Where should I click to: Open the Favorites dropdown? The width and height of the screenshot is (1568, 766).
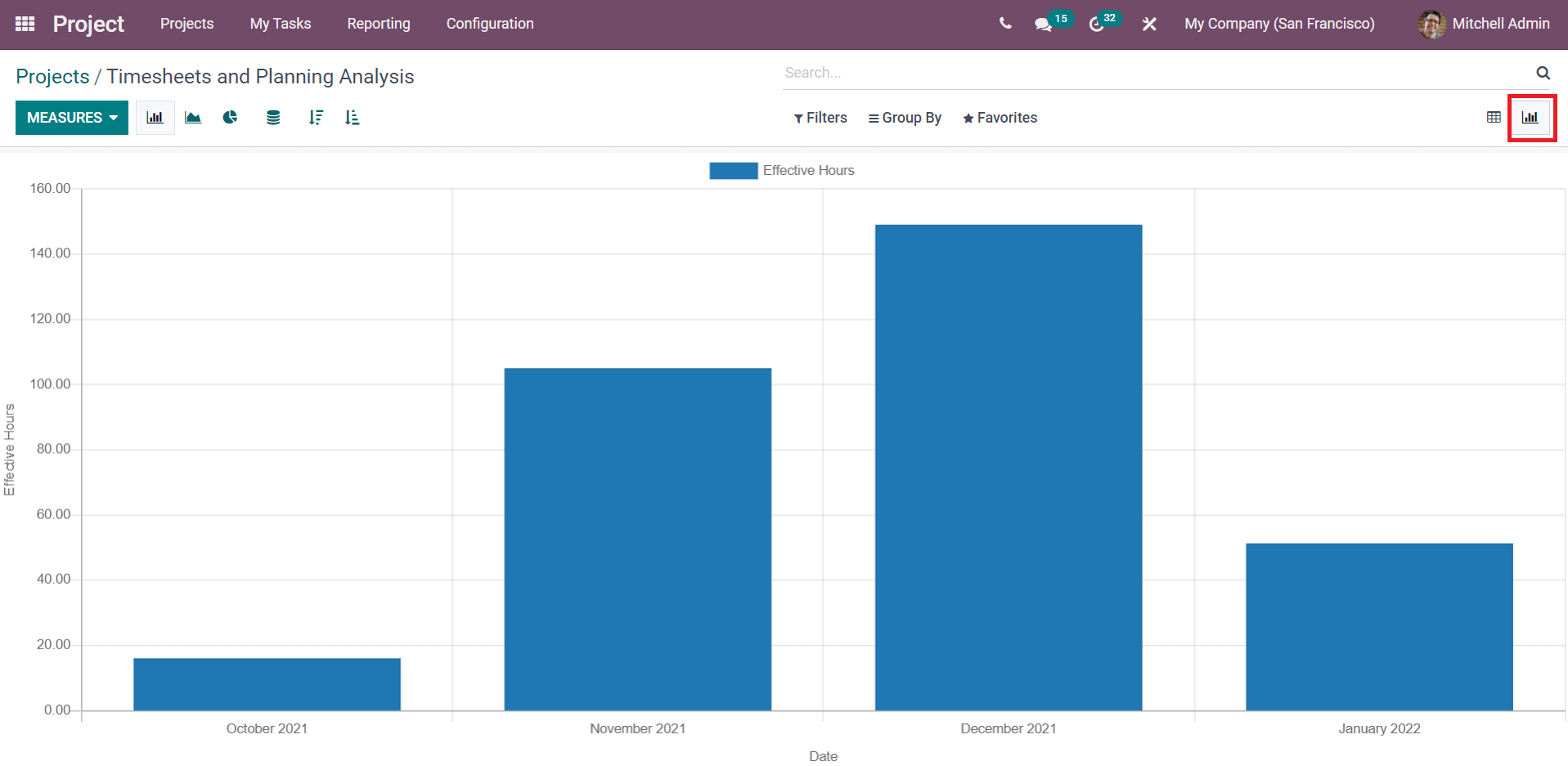(x=1000, y=118)
